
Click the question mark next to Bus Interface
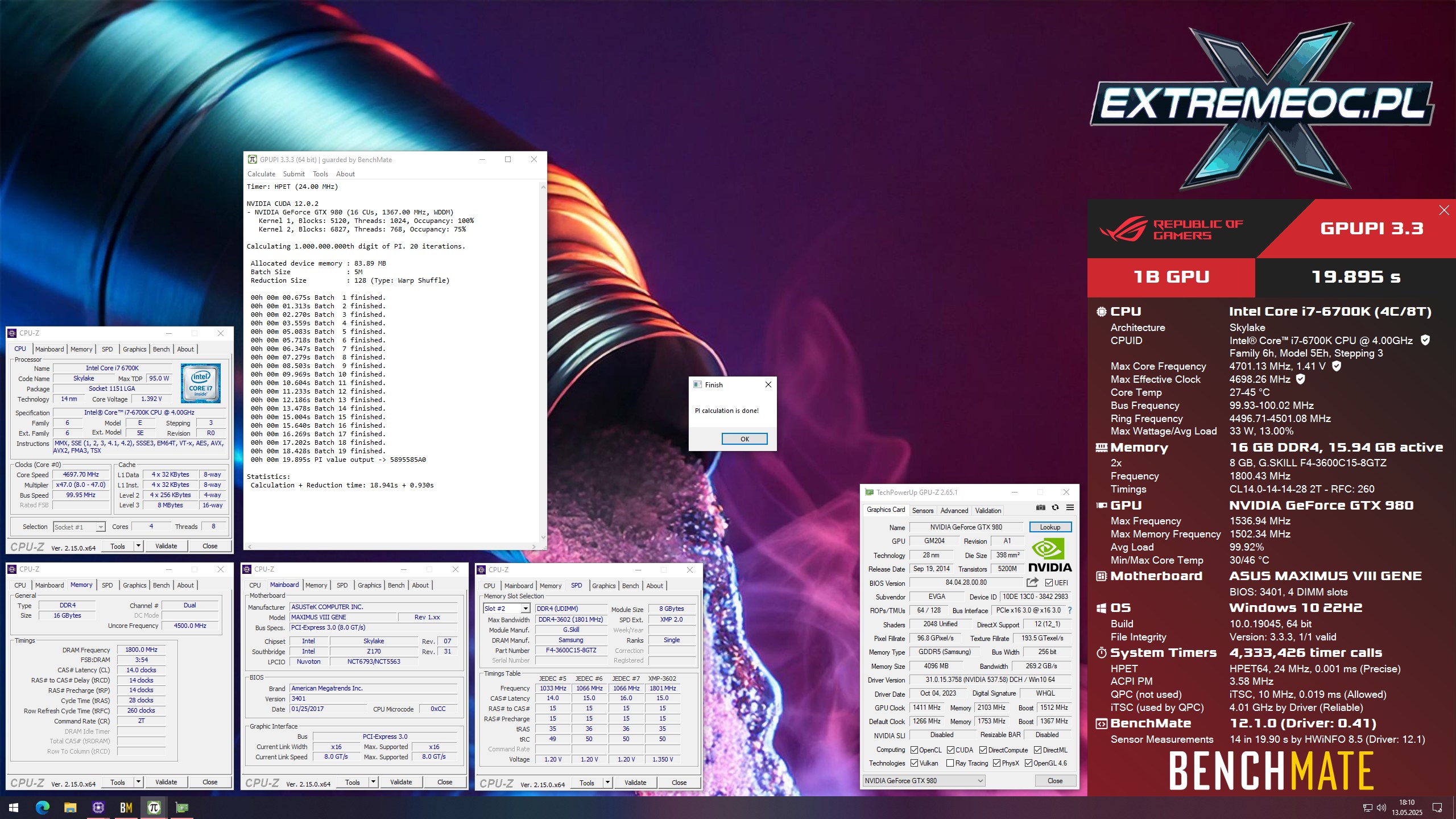click(x=1070, y=610)
